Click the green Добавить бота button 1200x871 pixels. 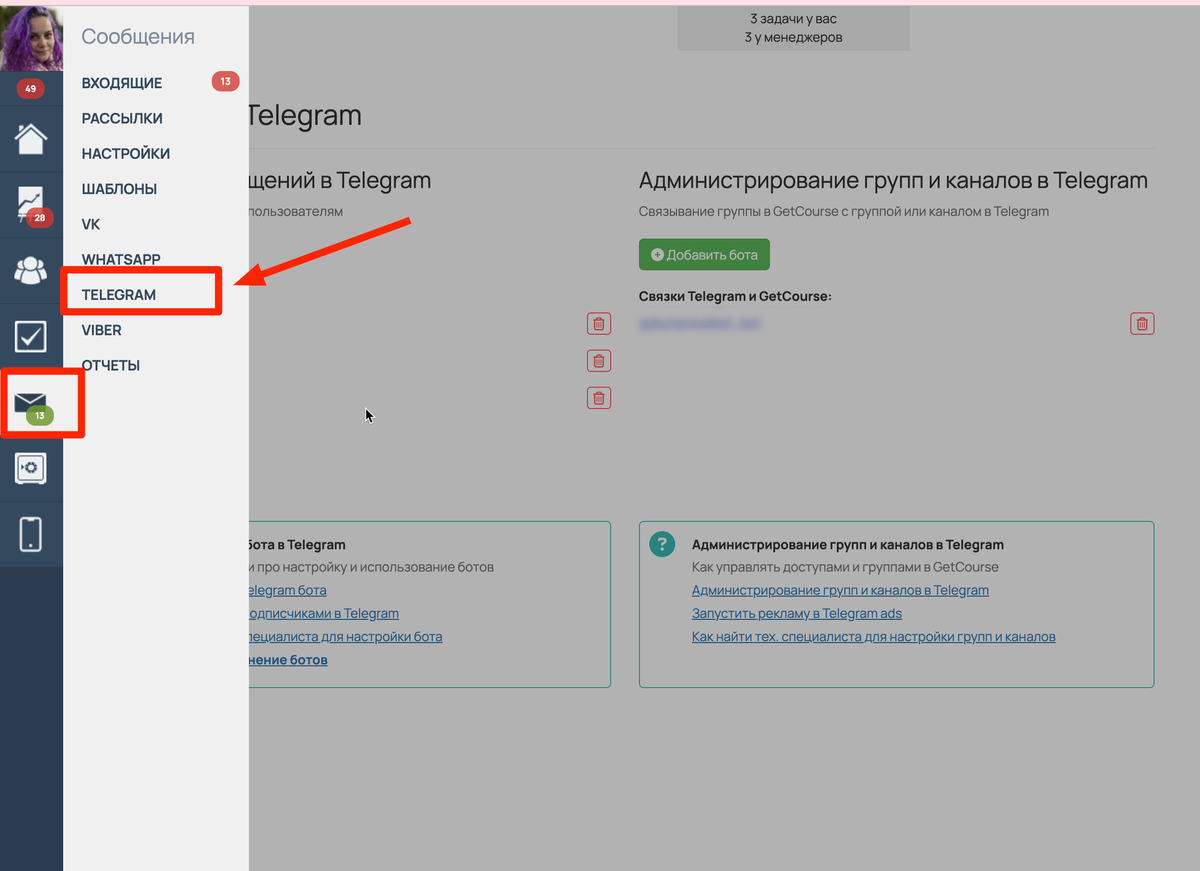pyautogui.click(x=704, y=254)
